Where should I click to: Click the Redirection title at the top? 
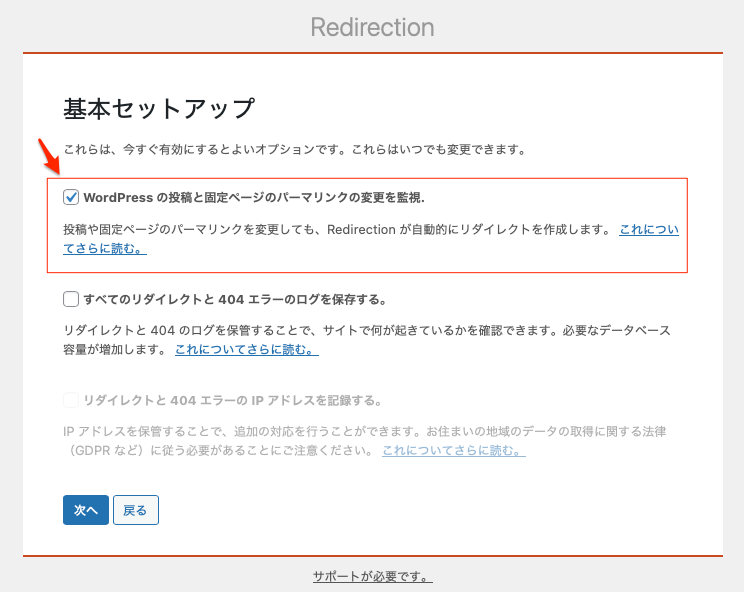tap(372, 26)
